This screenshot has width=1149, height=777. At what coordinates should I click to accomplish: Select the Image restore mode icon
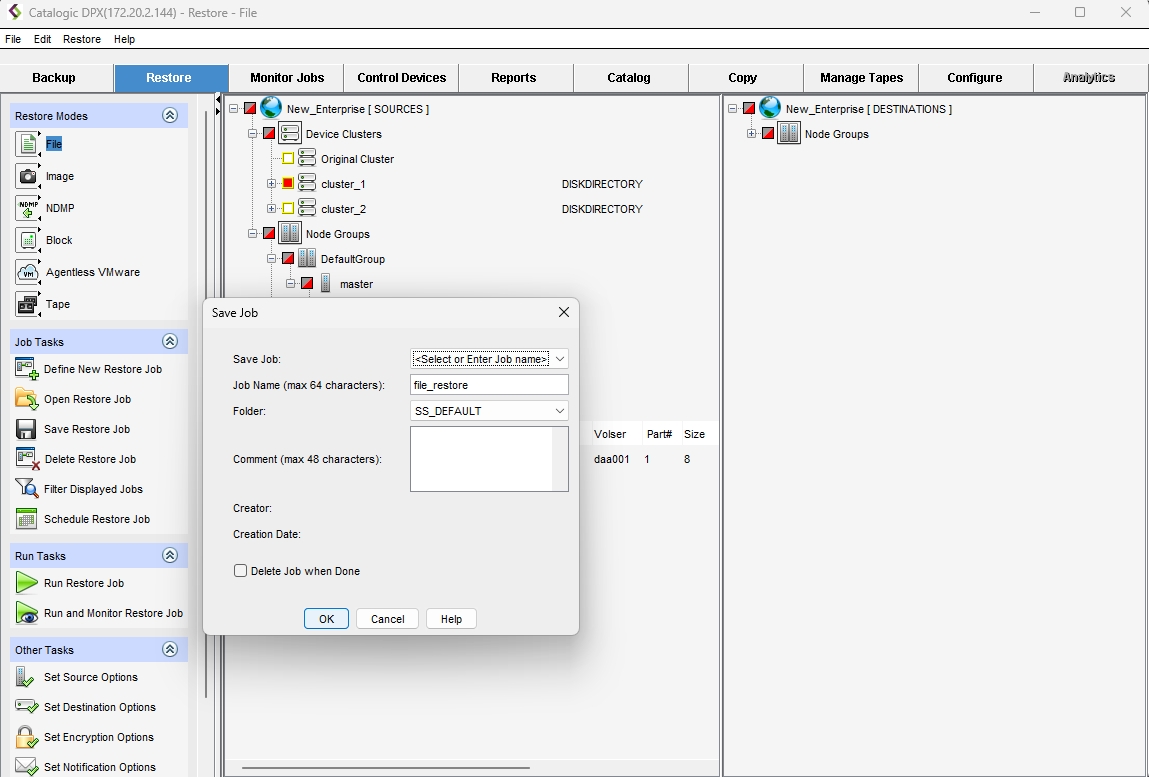coord(28,176)
